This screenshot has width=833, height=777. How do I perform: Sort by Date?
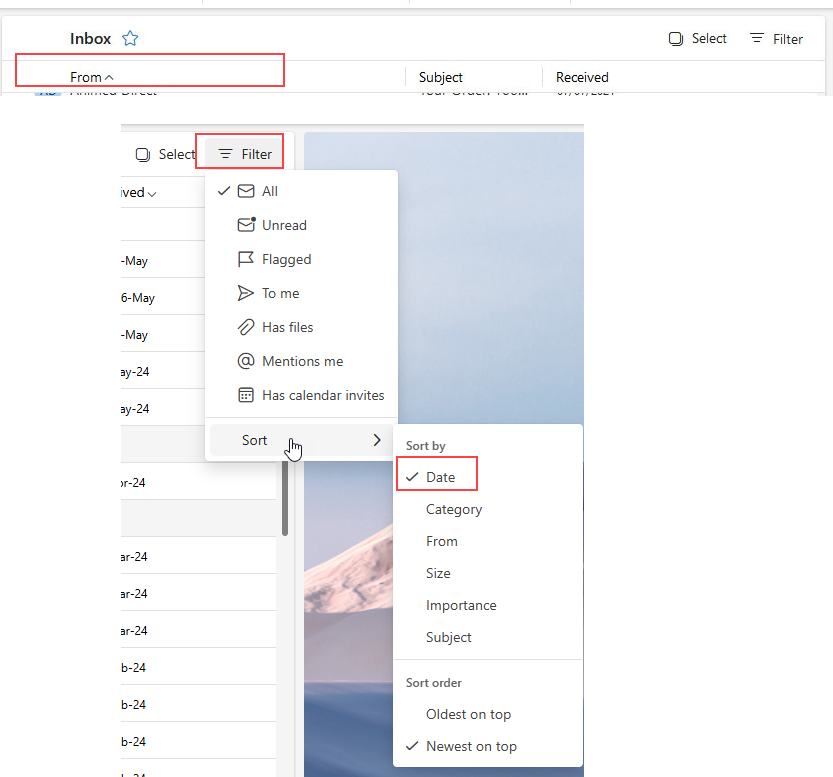(488, 477)
